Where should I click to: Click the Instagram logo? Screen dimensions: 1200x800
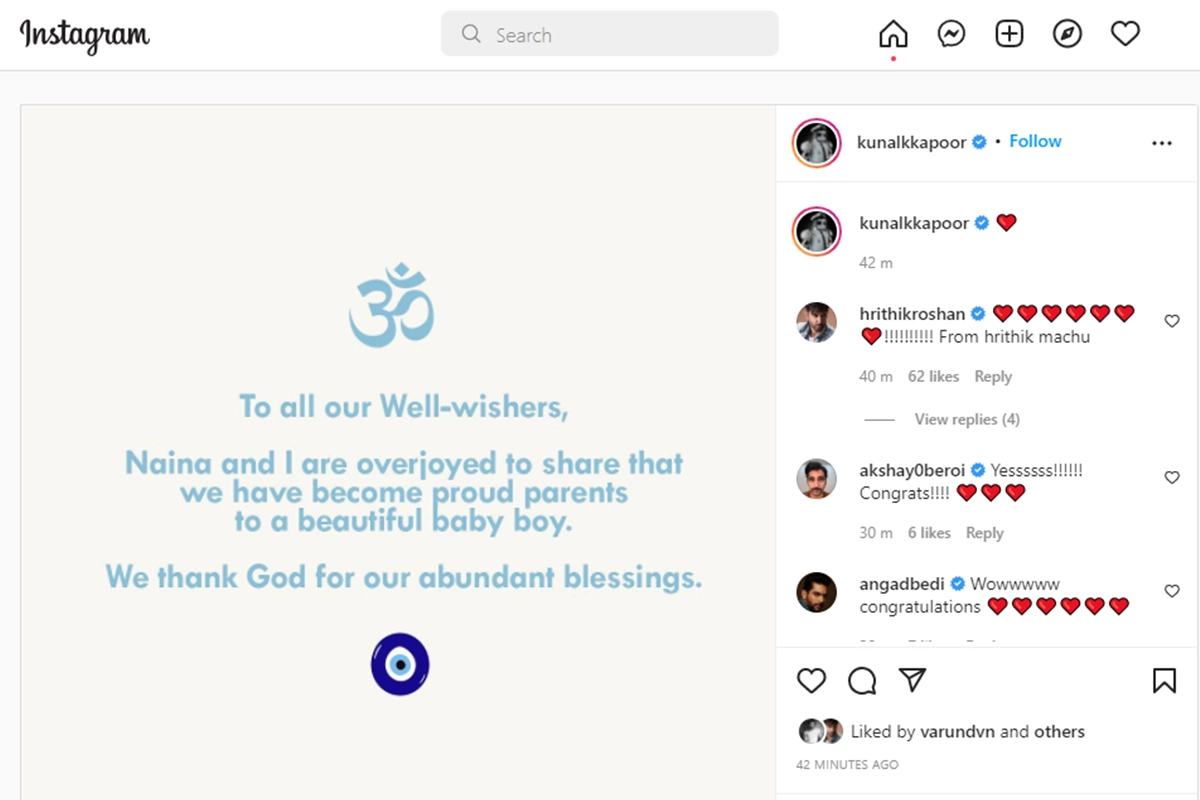85,35
